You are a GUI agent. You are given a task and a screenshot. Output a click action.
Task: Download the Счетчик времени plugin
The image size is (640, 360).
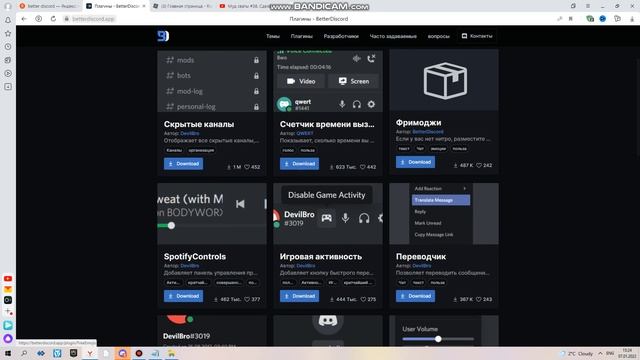pyautogui.click(x=299, y=164)
